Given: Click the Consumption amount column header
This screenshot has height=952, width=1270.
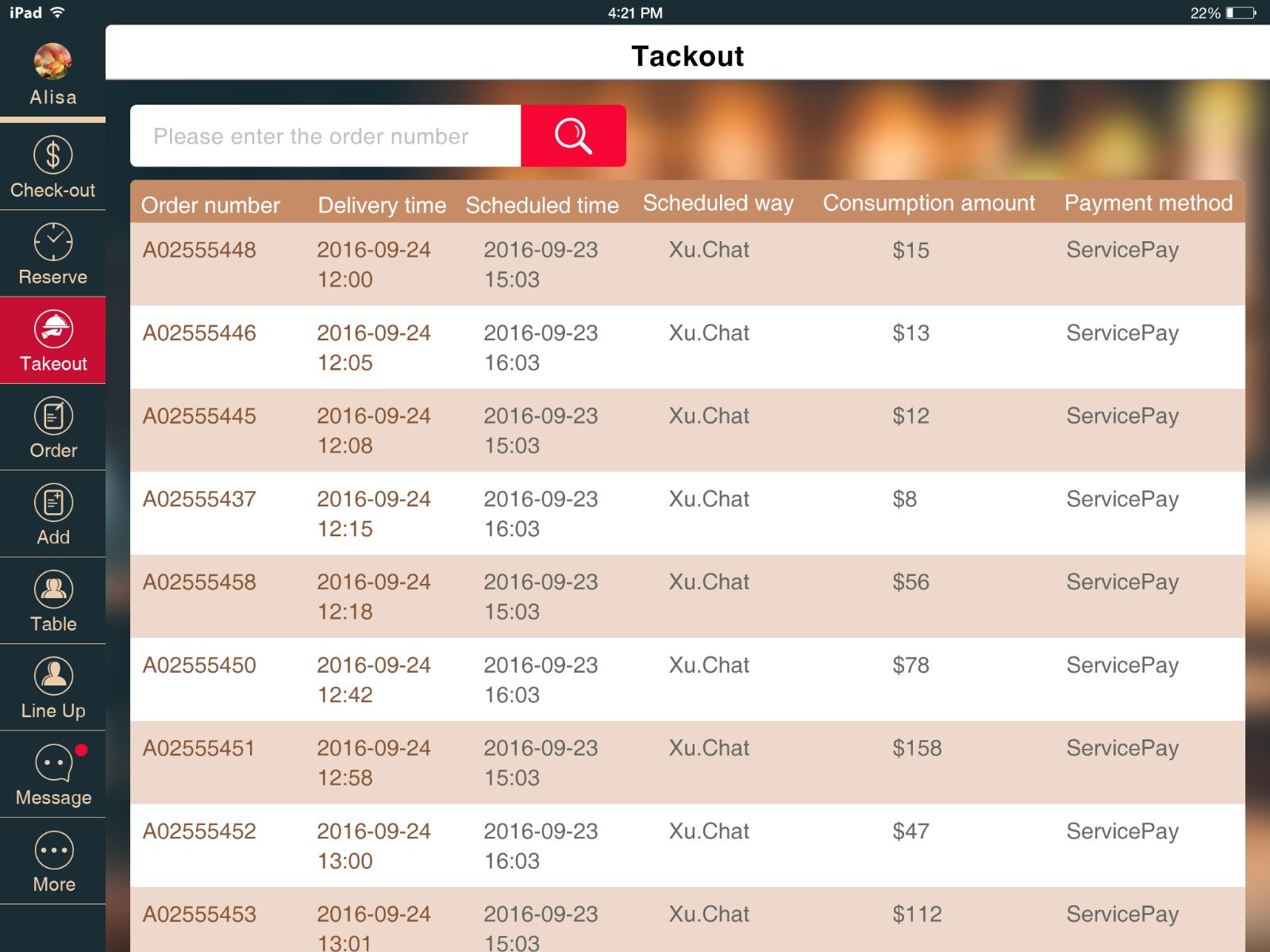Looking at the screenshot, I should 929,203.
